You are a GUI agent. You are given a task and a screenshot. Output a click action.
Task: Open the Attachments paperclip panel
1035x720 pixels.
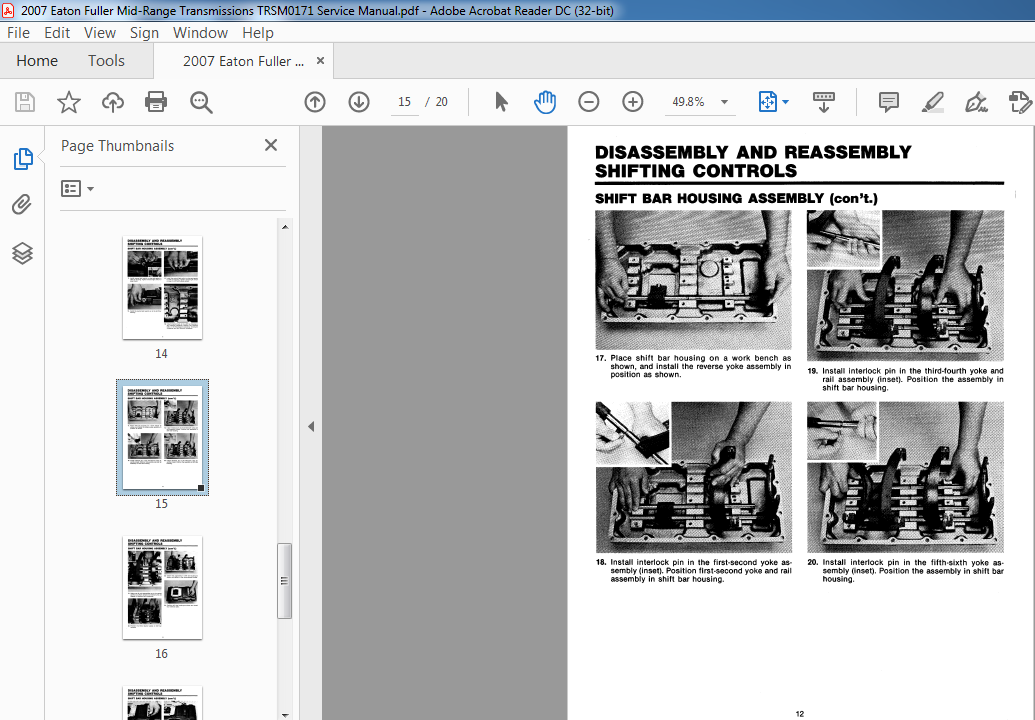[x=22, y=205]
